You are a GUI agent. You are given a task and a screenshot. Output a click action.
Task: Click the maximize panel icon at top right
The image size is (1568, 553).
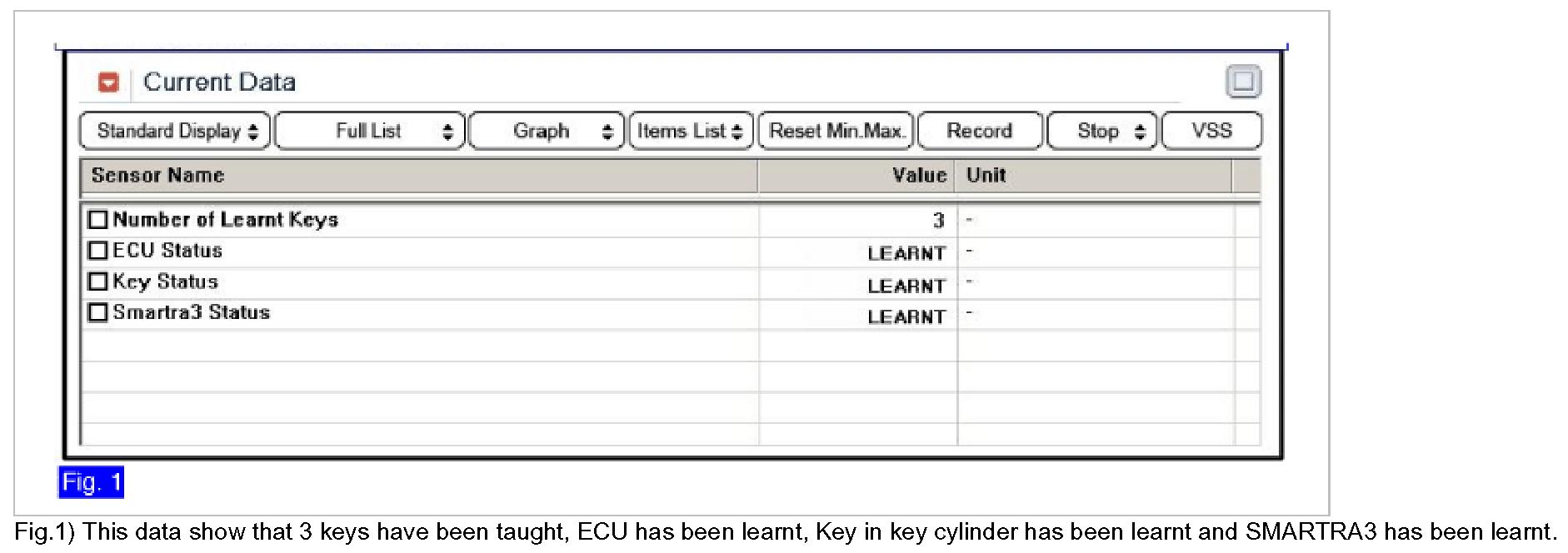coord(1243,82)
